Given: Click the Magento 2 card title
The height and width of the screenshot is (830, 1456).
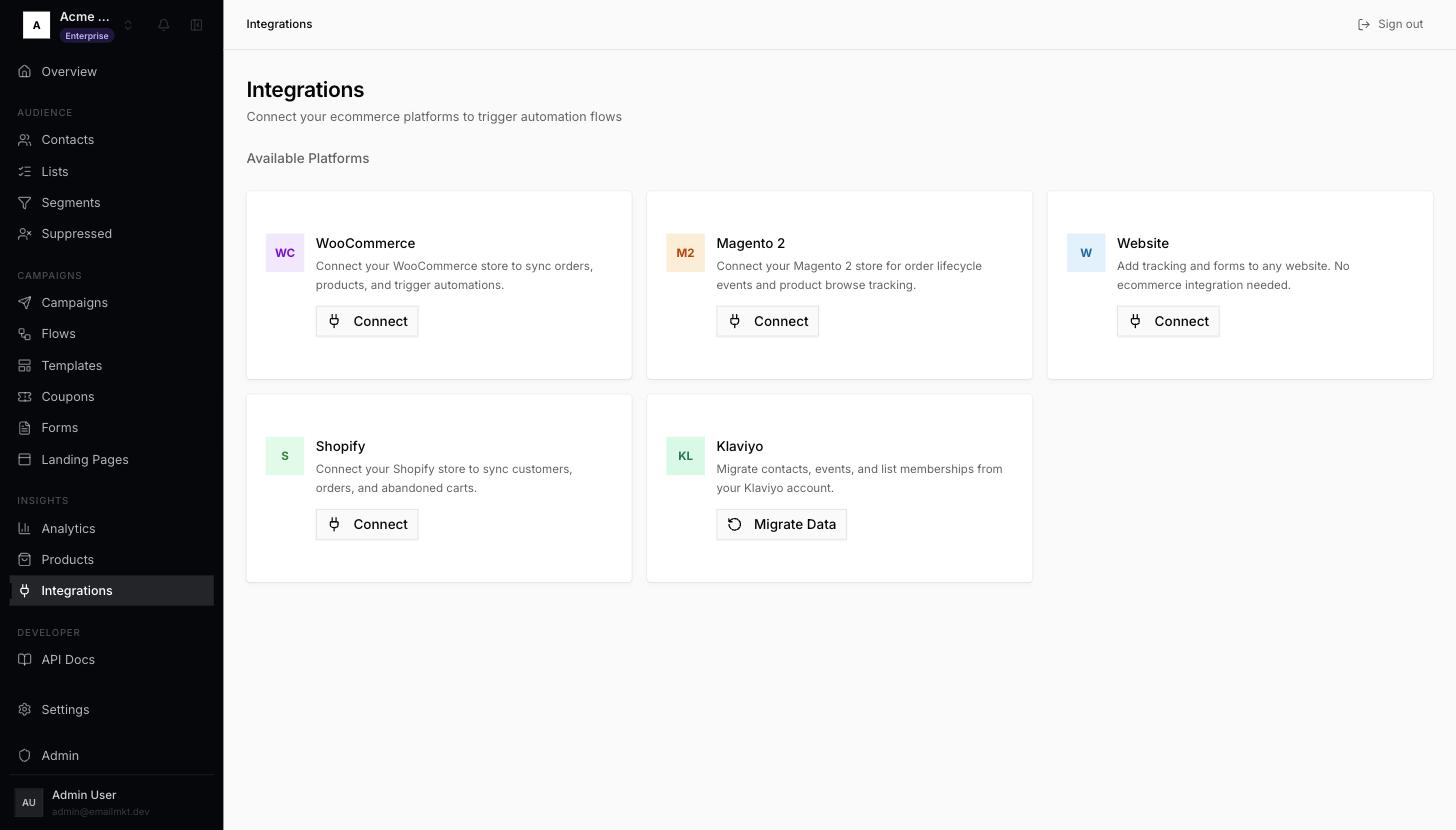Looking at the screenshot, I should (751, 243).
